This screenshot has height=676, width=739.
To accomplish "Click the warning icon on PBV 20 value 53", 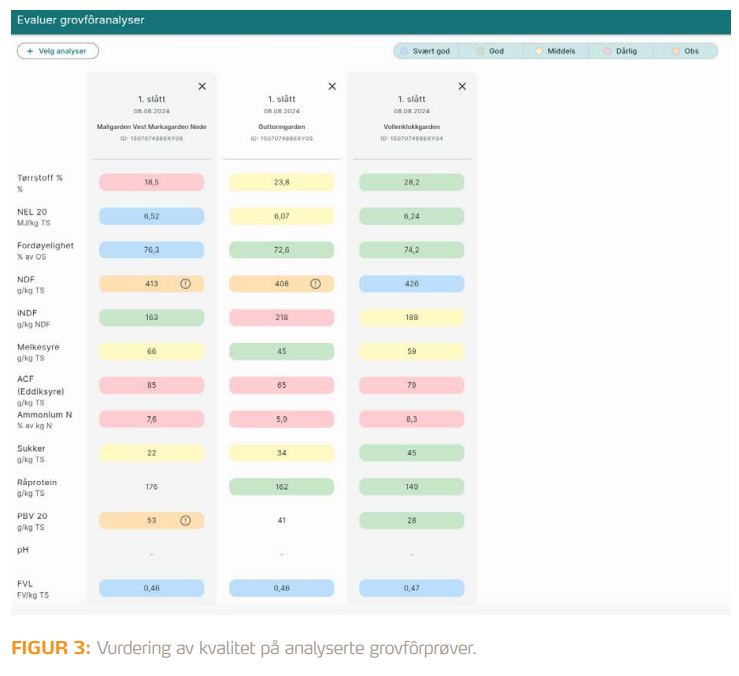I will click(186, 520).
